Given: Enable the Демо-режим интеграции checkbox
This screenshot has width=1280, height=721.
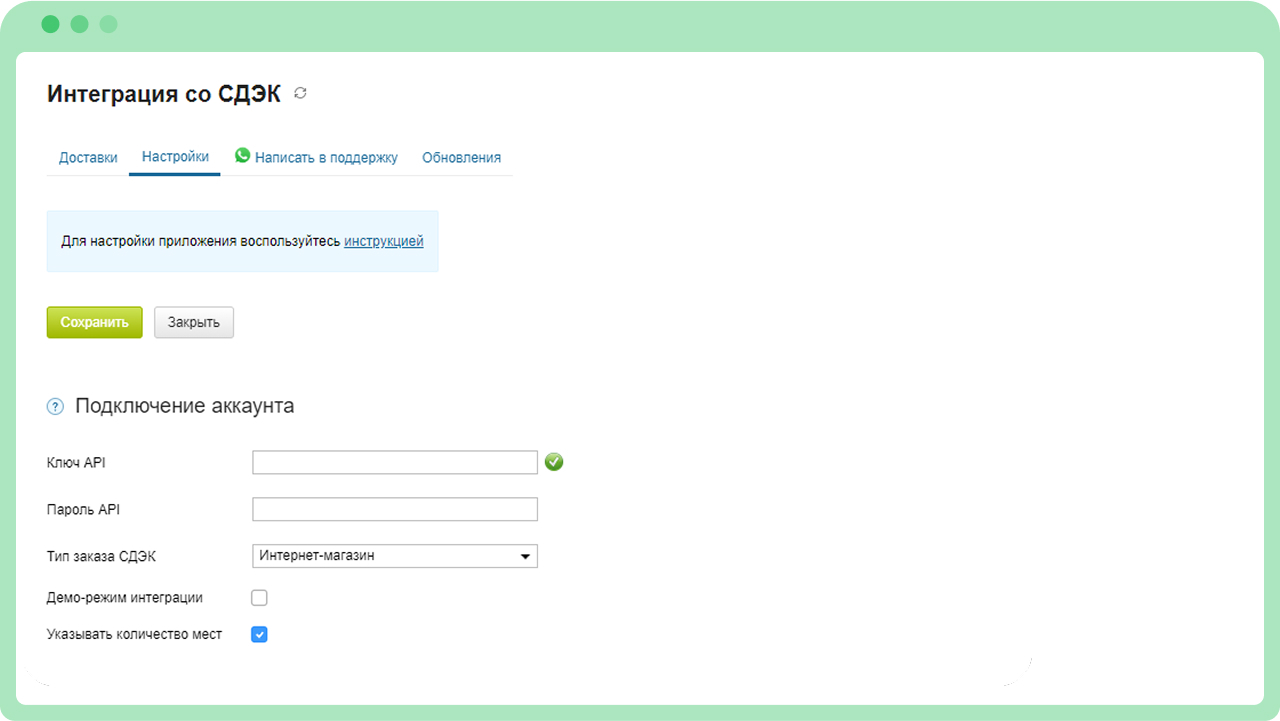Looking at the screenshot, I should (x=259, y=598).
